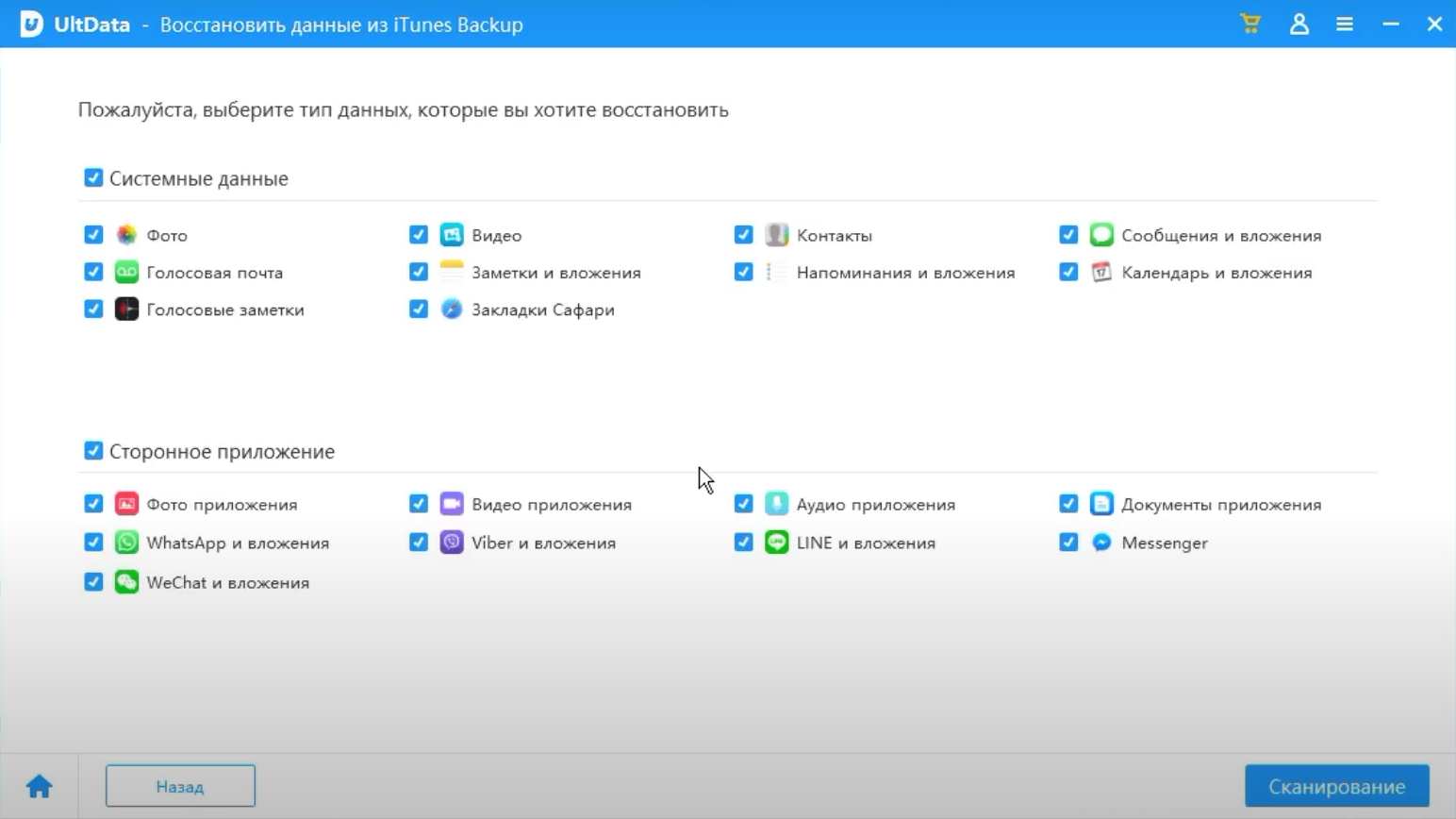The height and width of the screenshot is (819, 1456).
Task: Click the Аудио приложения icon
Action: (x=776, y=504)
